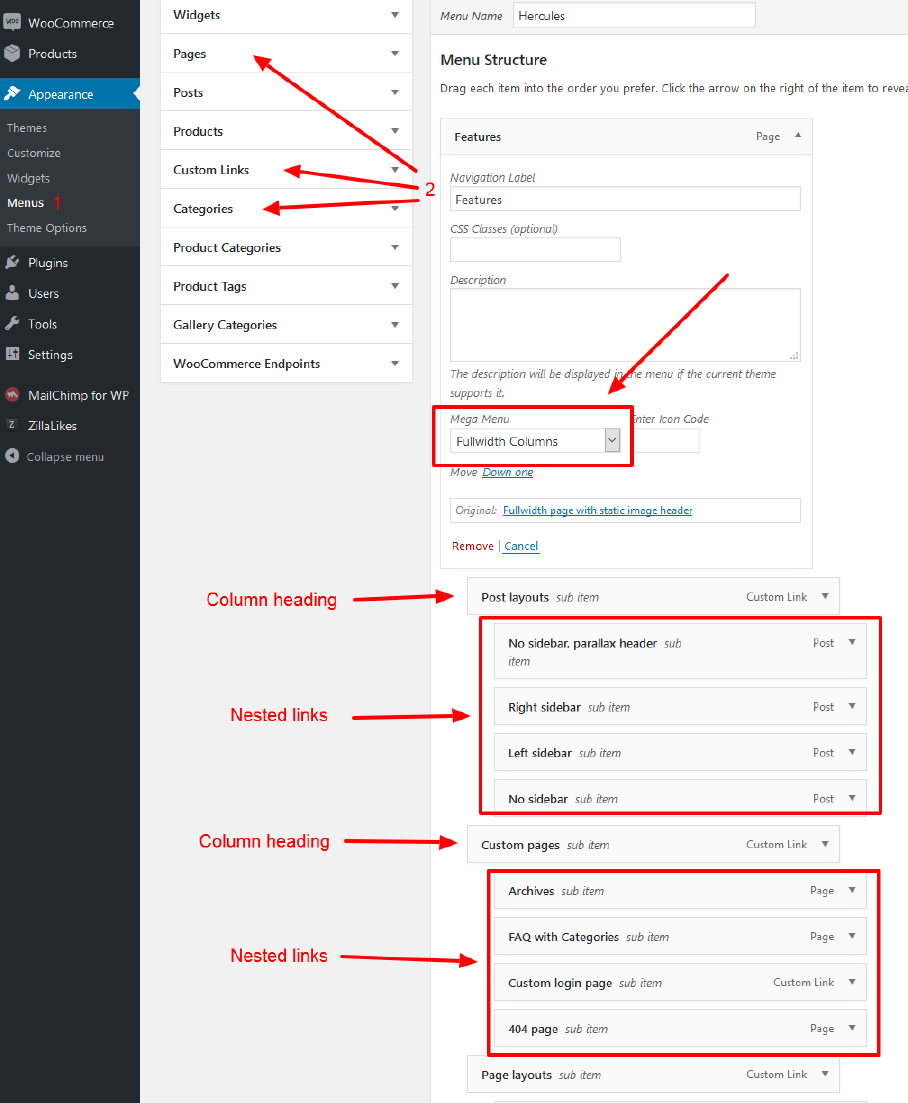
Task: Click the Archives sub item title
Action: point(531,891)
